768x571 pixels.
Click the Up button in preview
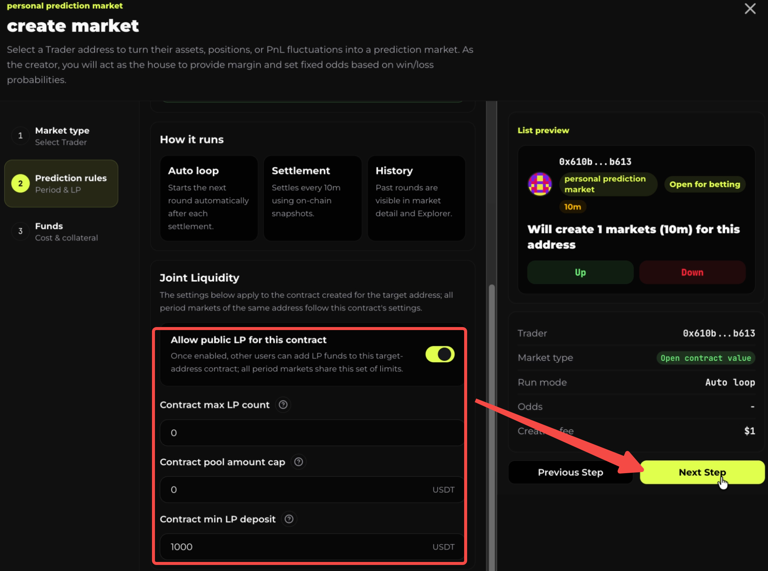tap(580, 272)
